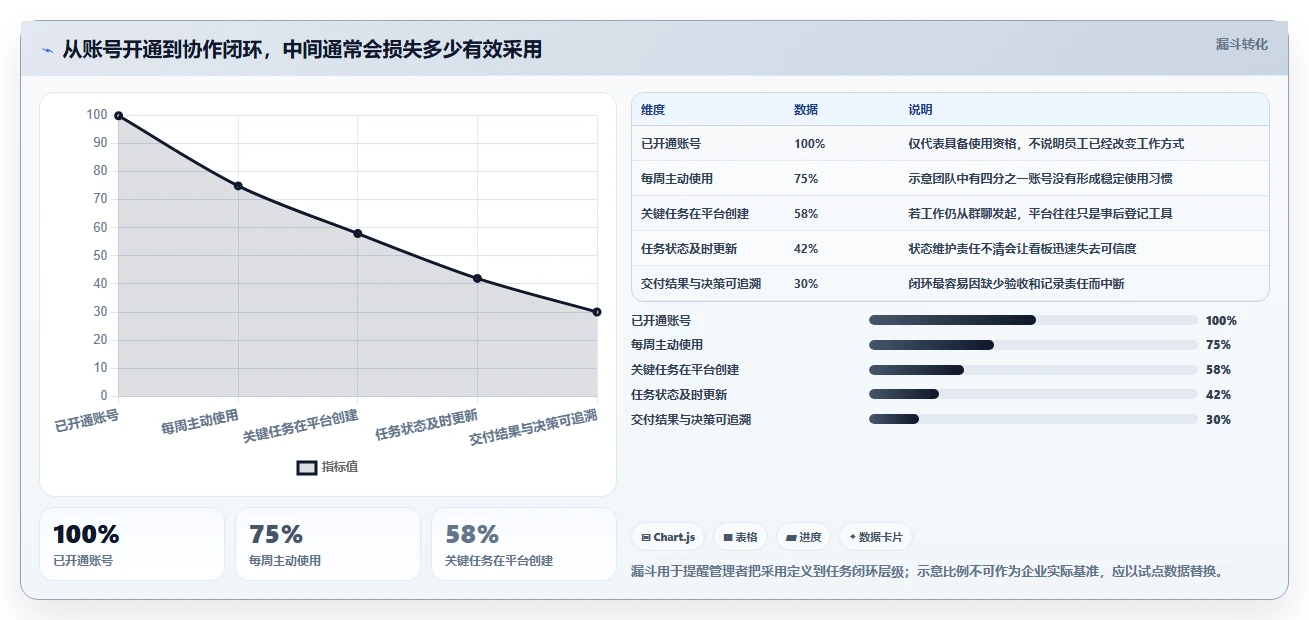
Task: Click the 75% value in the table
Action: click(x=806, y=179)
